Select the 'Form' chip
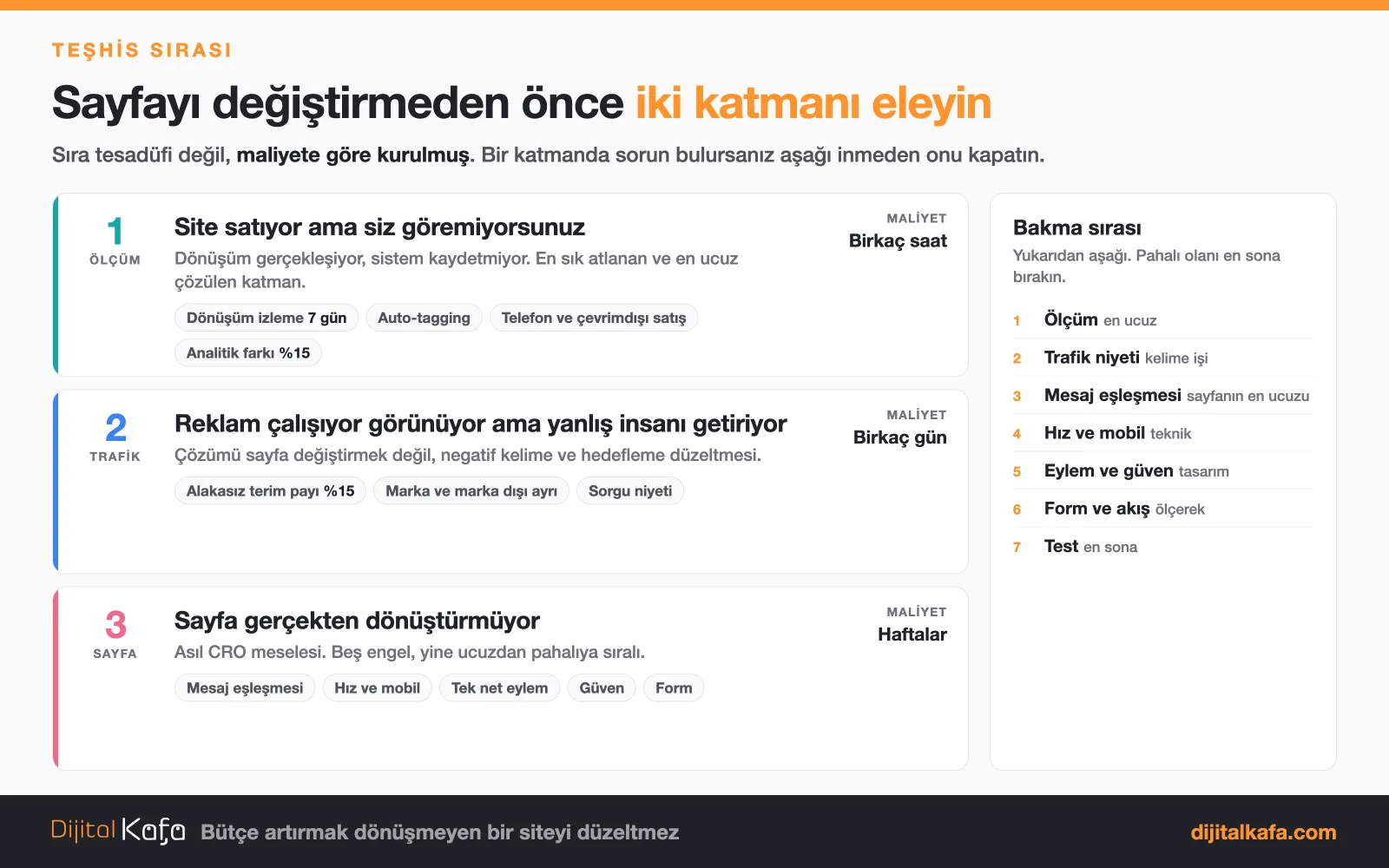 pos(674,687)
